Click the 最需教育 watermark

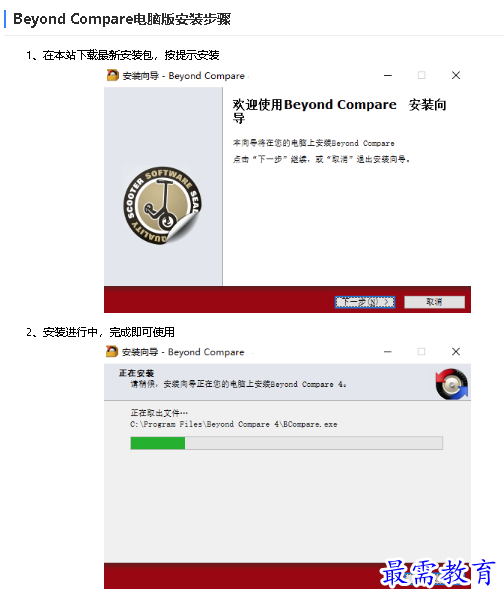pos(438,573)
